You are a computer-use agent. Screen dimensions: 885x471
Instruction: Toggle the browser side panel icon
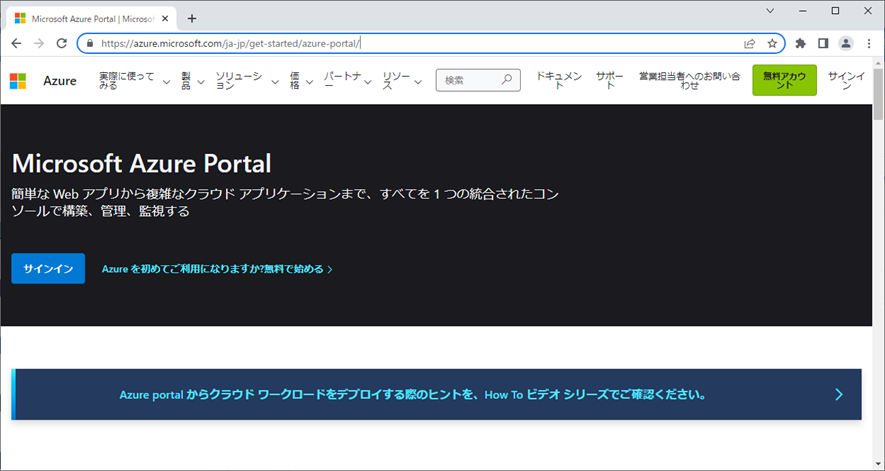click(x=823, y=44)
